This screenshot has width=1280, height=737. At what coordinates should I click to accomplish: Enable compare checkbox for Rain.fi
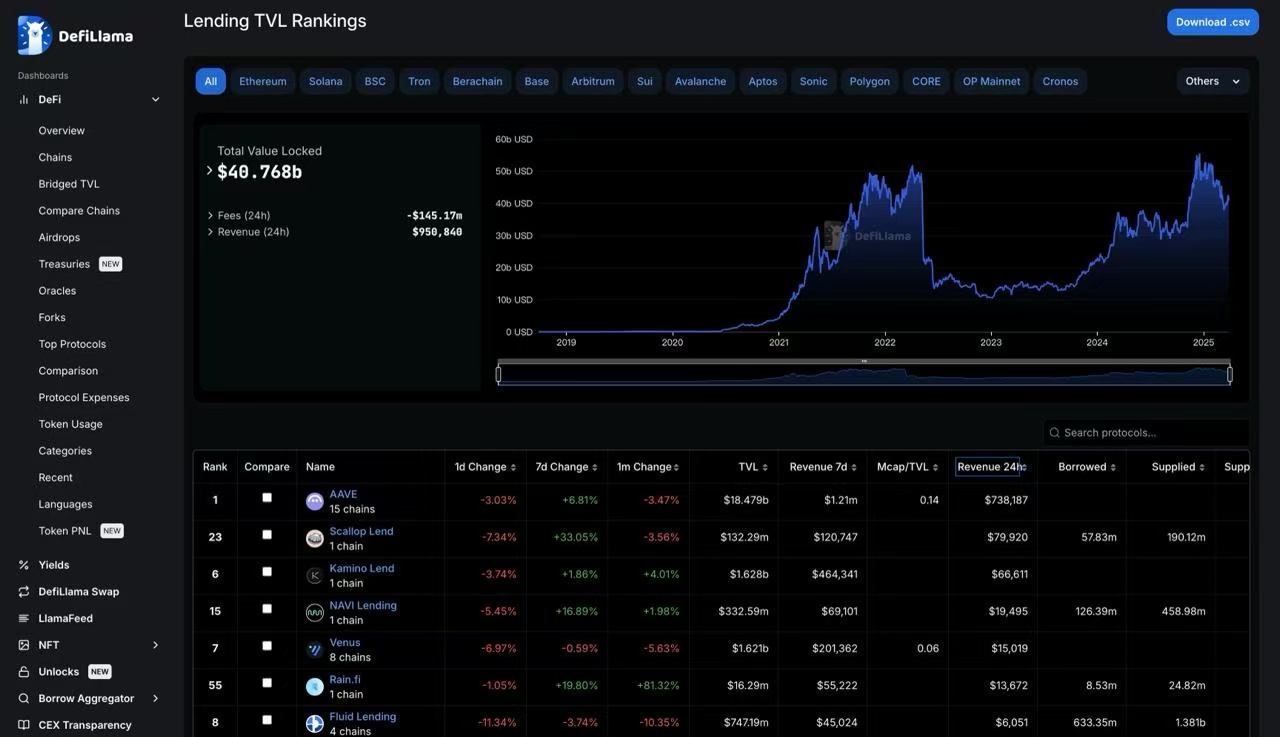(x=267, y=683)
